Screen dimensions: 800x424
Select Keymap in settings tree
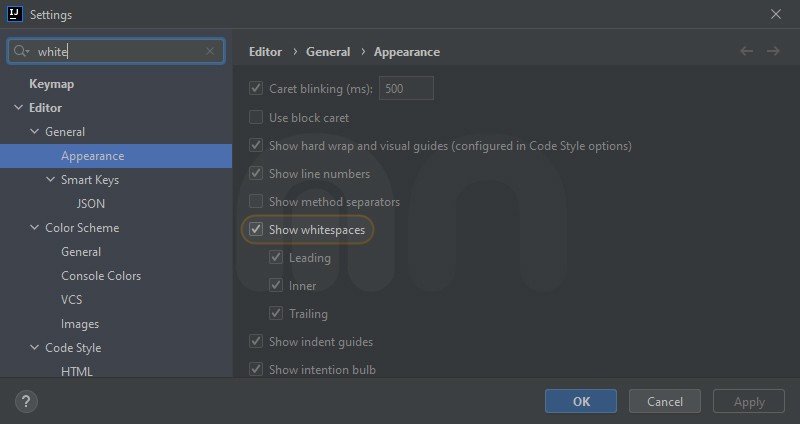(52, 84)
